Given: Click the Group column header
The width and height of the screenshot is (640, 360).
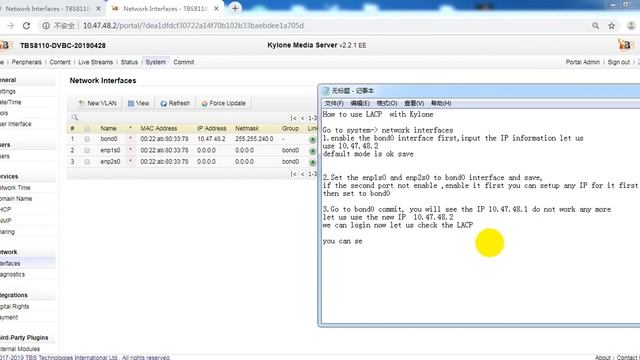Looking at the screenshot, I should coord(290,129).
